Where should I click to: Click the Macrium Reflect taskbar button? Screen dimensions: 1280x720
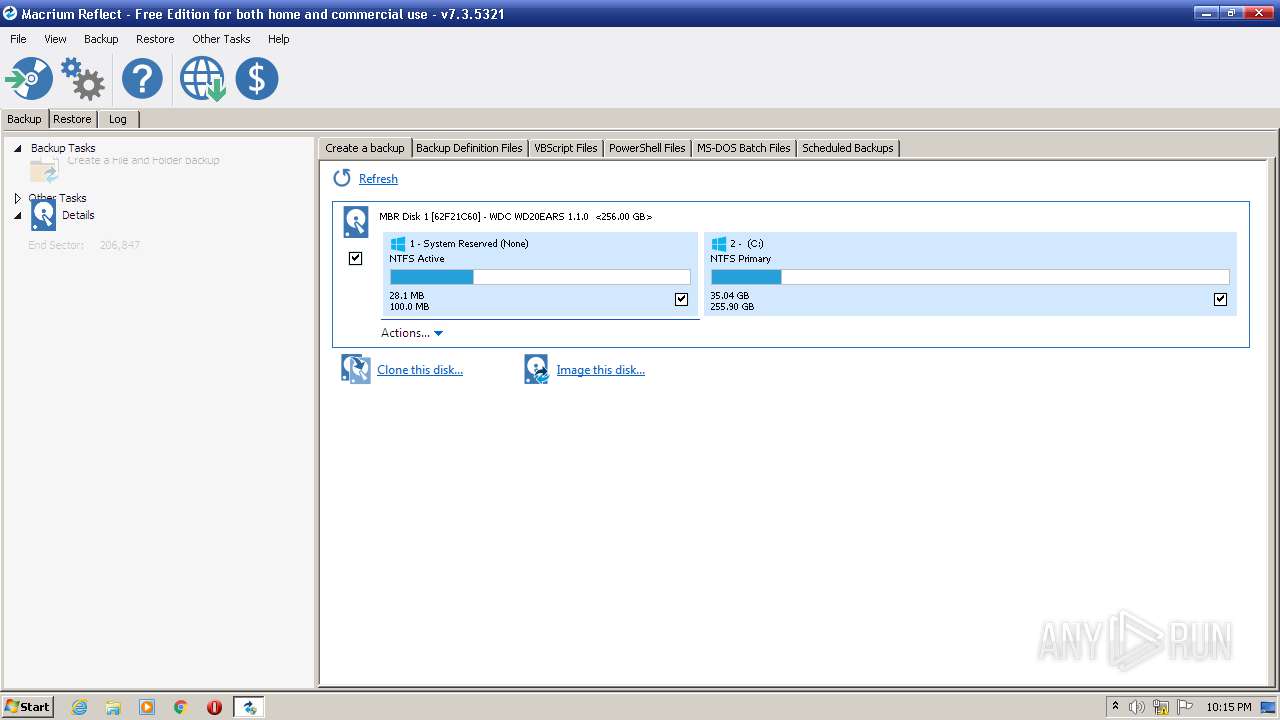(x=248, y=707)
